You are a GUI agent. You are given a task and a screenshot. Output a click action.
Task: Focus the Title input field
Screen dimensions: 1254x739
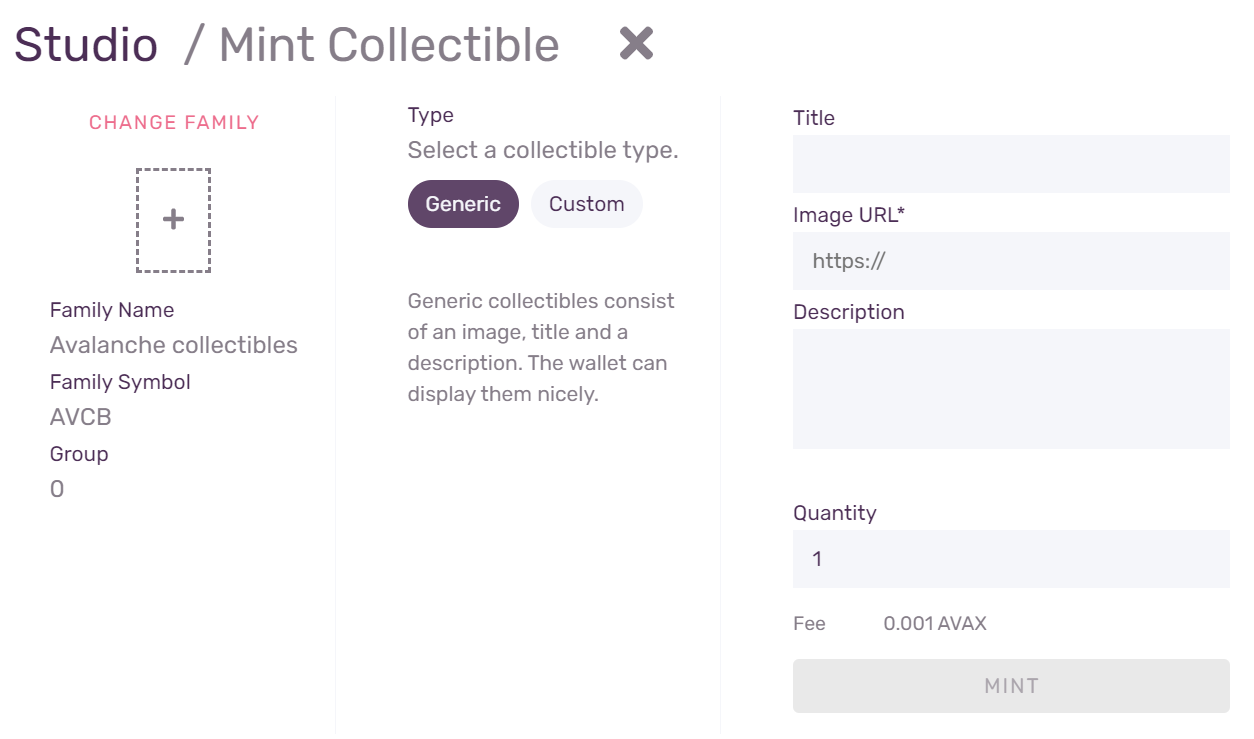1010,164
